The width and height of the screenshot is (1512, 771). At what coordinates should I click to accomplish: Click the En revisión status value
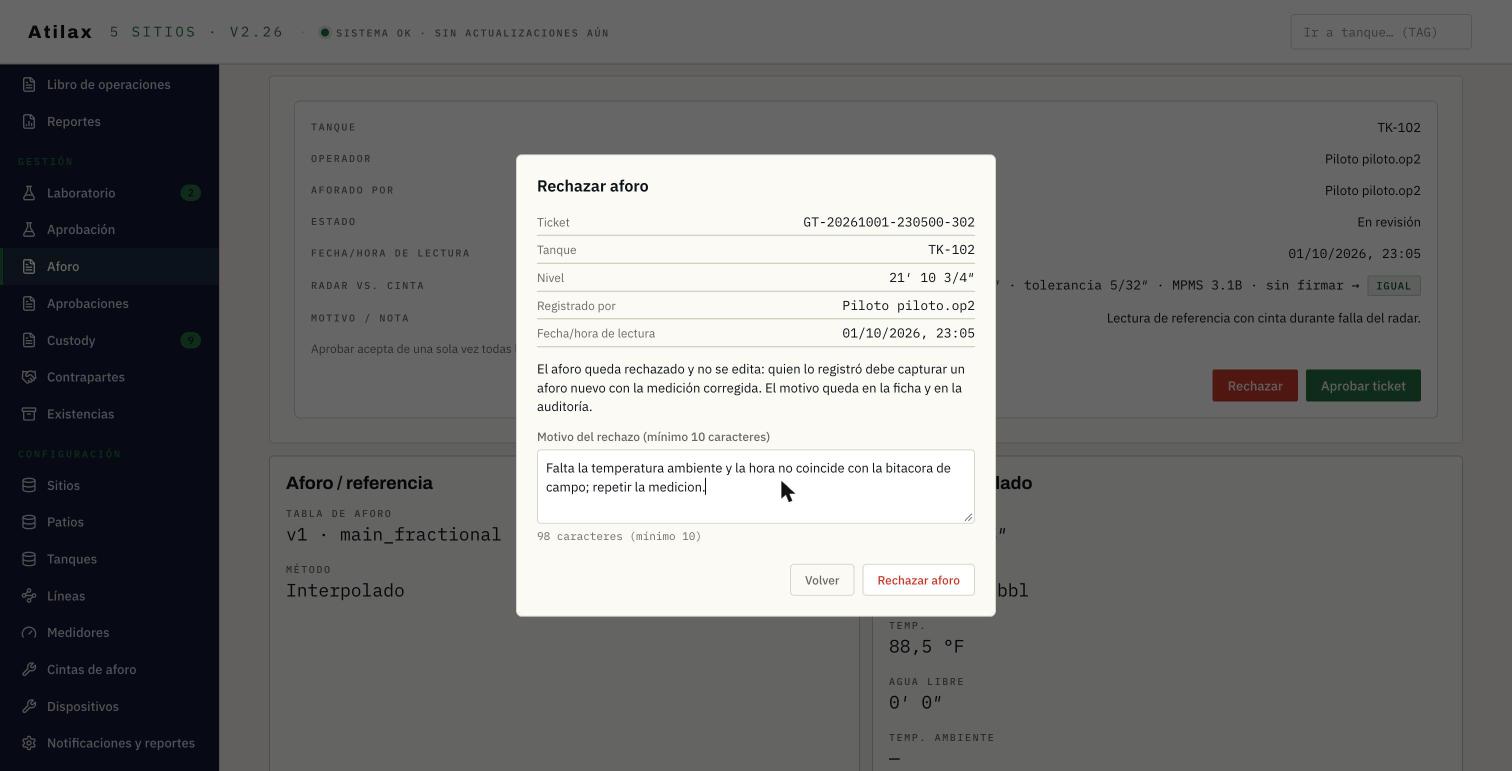coord(1389,222)
